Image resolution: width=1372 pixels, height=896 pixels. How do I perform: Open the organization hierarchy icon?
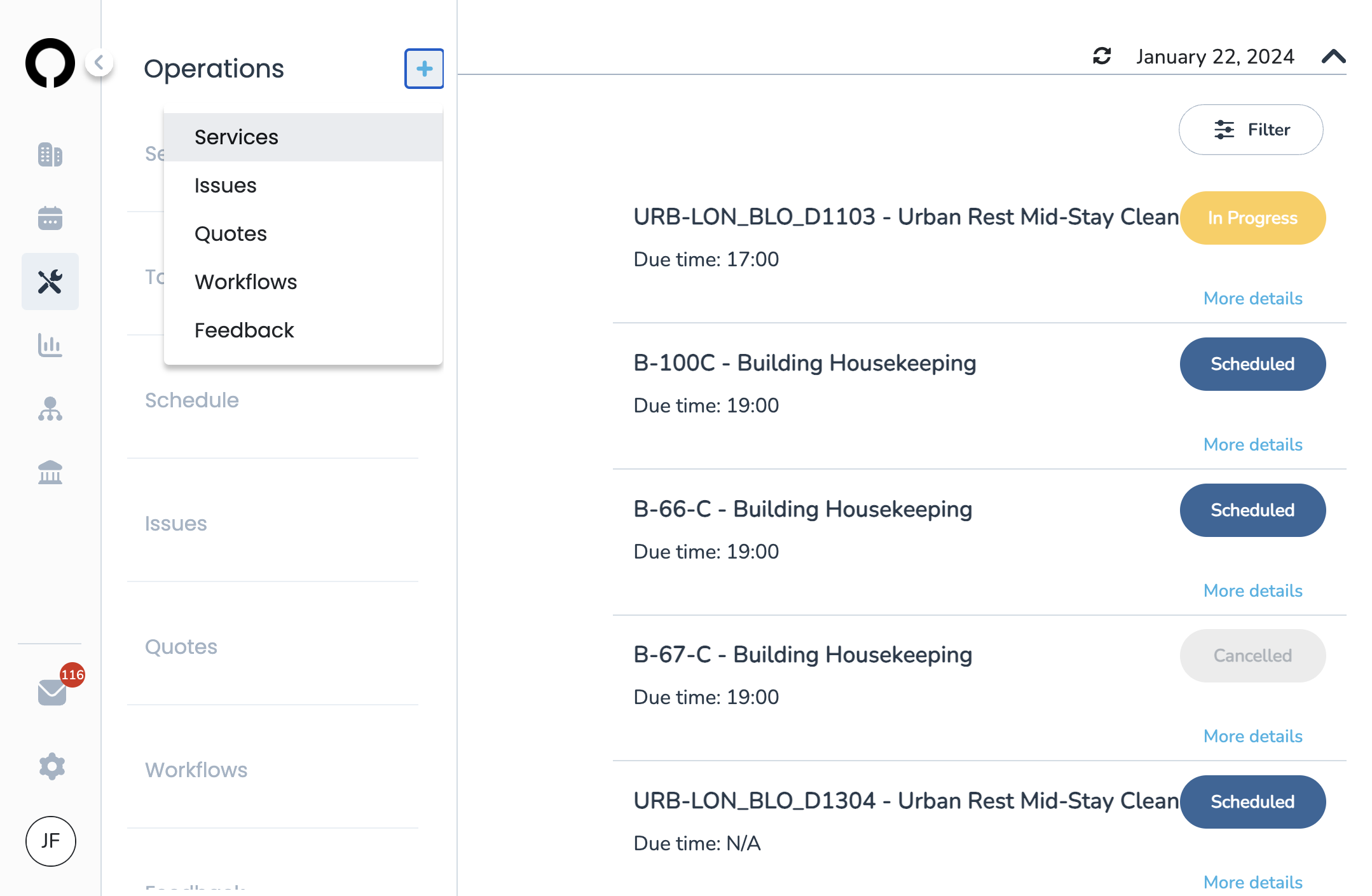[50, 409]
